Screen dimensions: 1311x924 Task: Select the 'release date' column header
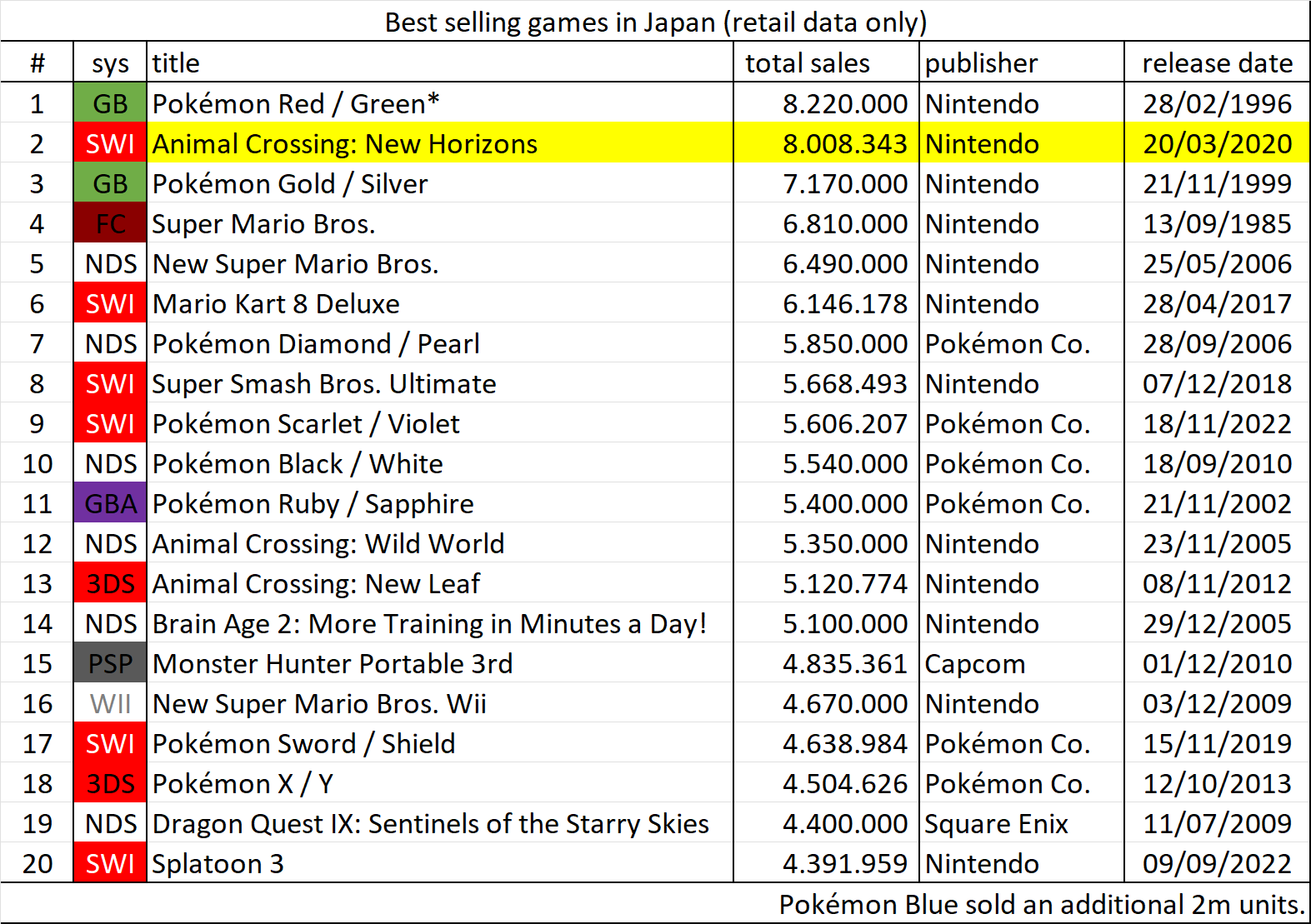point(1217,63)
